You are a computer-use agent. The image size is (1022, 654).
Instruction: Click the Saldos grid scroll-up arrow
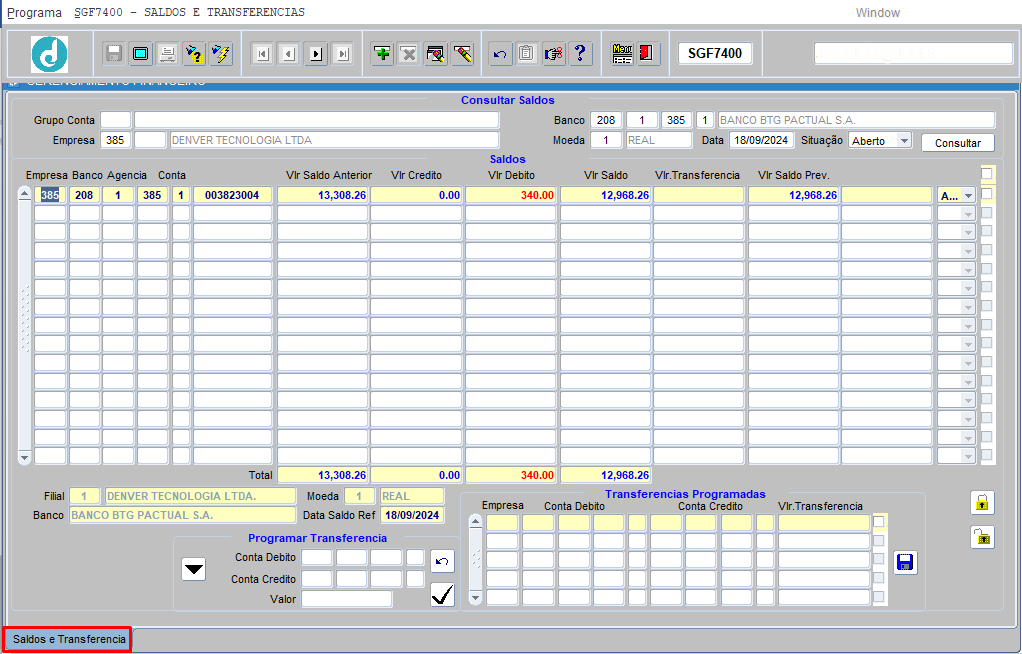24,194
